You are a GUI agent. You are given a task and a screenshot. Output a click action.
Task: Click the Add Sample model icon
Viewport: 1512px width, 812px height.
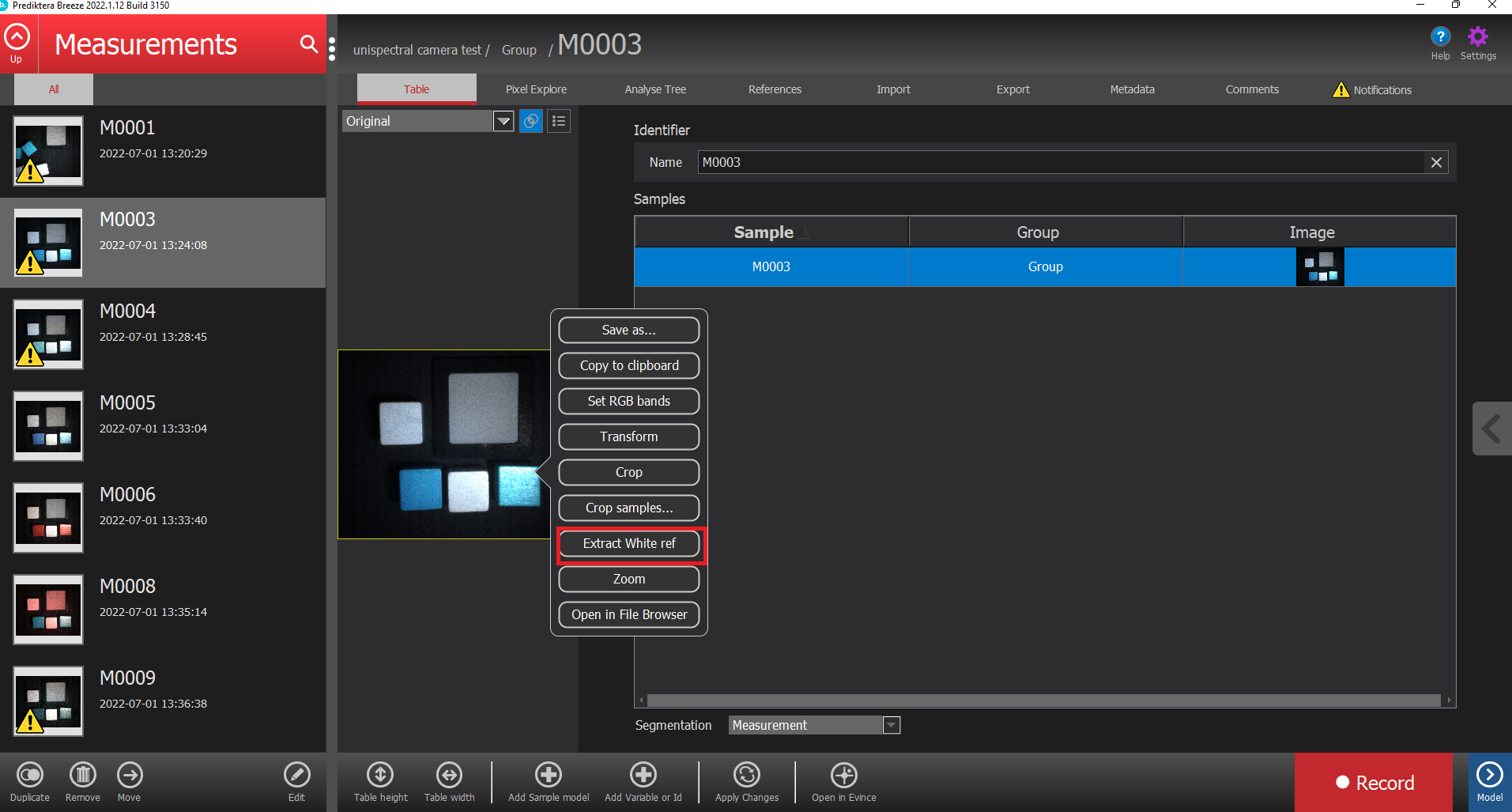pyautogui.click(x=549, y=775)
